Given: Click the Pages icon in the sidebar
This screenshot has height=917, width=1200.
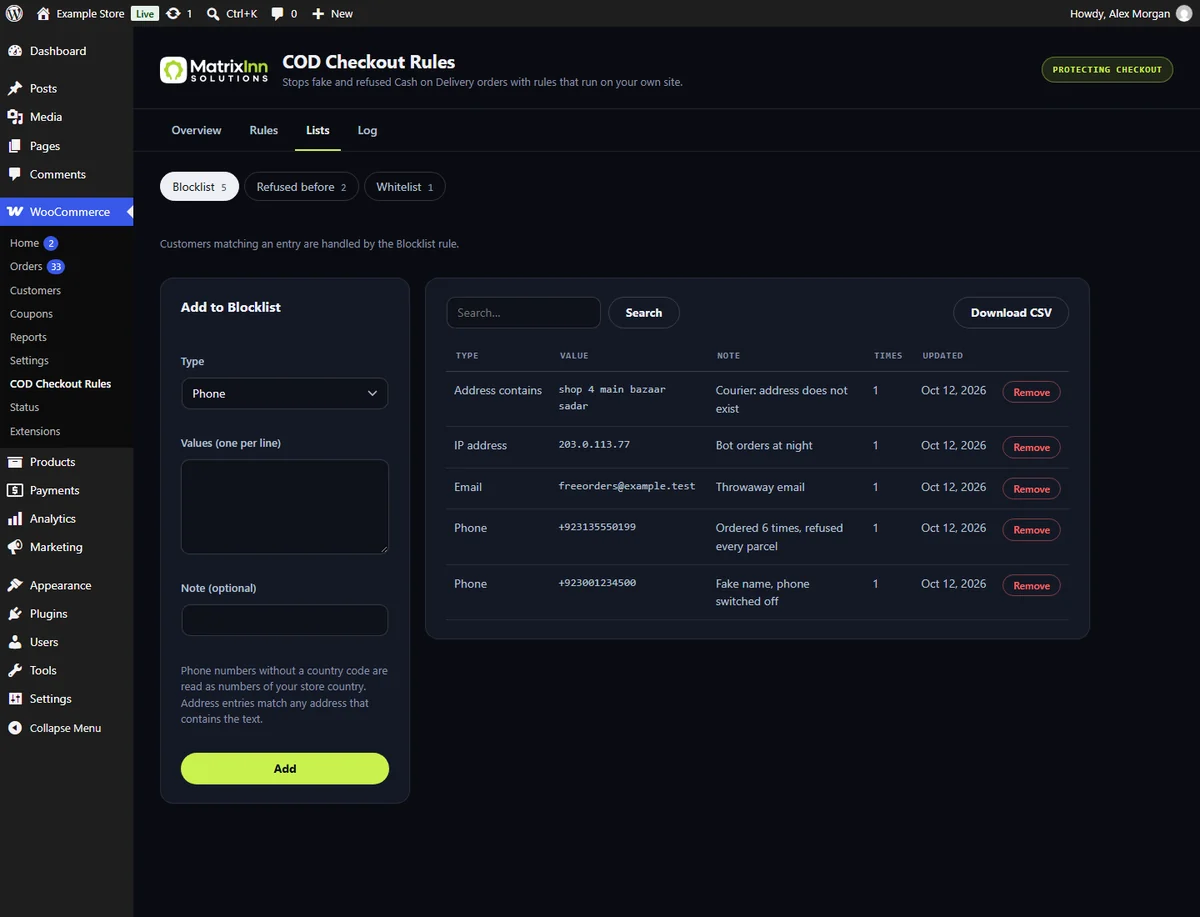Looking at the screenshot, I should pyautogui.click(x=15, y=146).
